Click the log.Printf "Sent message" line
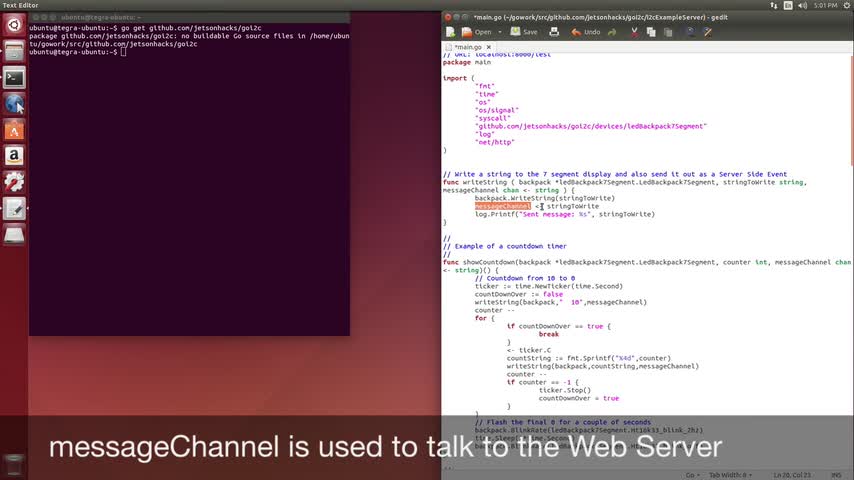 tap(565, 214)
